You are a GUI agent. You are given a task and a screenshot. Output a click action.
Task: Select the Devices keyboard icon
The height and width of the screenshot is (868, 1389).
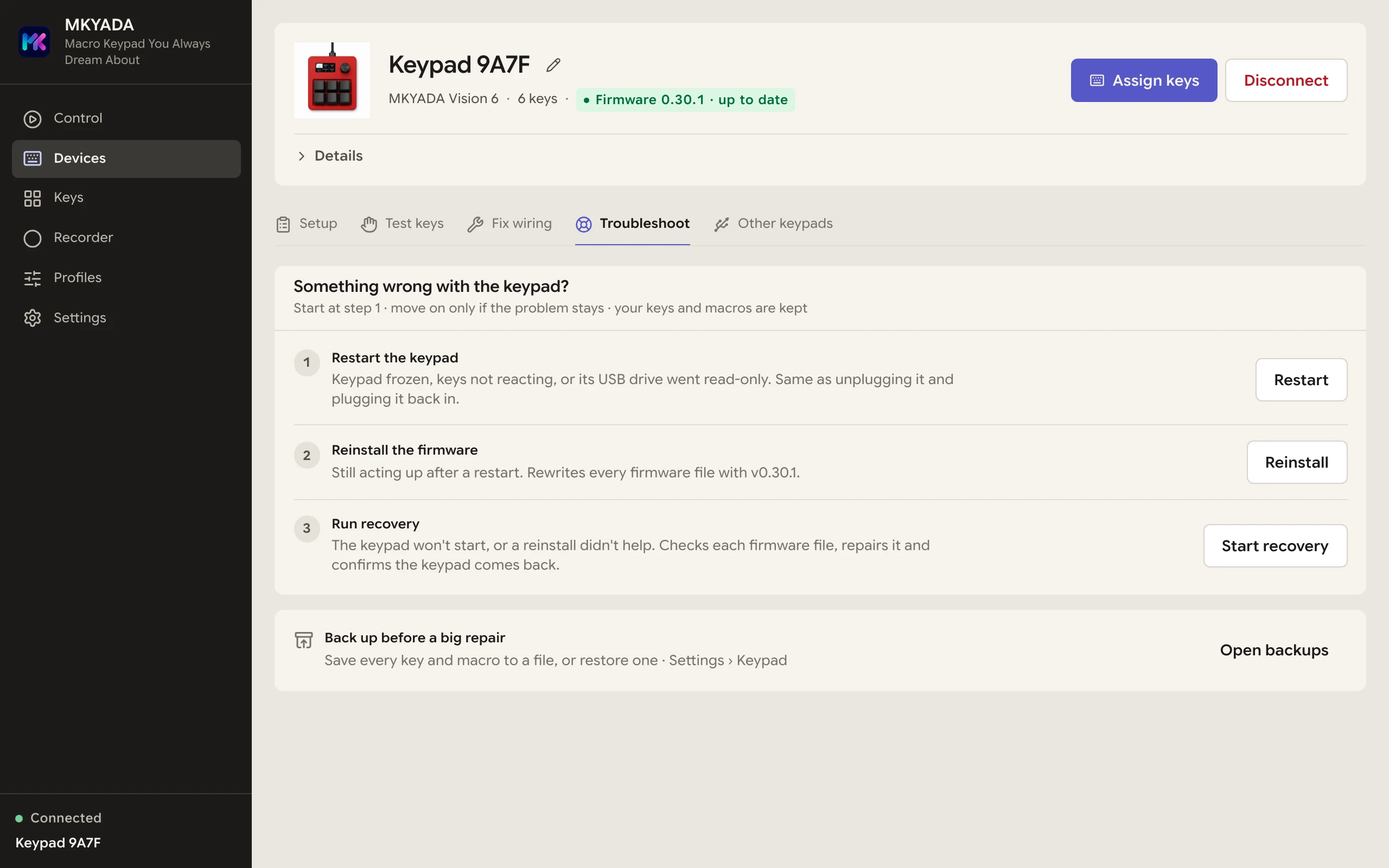coord(32,158)
